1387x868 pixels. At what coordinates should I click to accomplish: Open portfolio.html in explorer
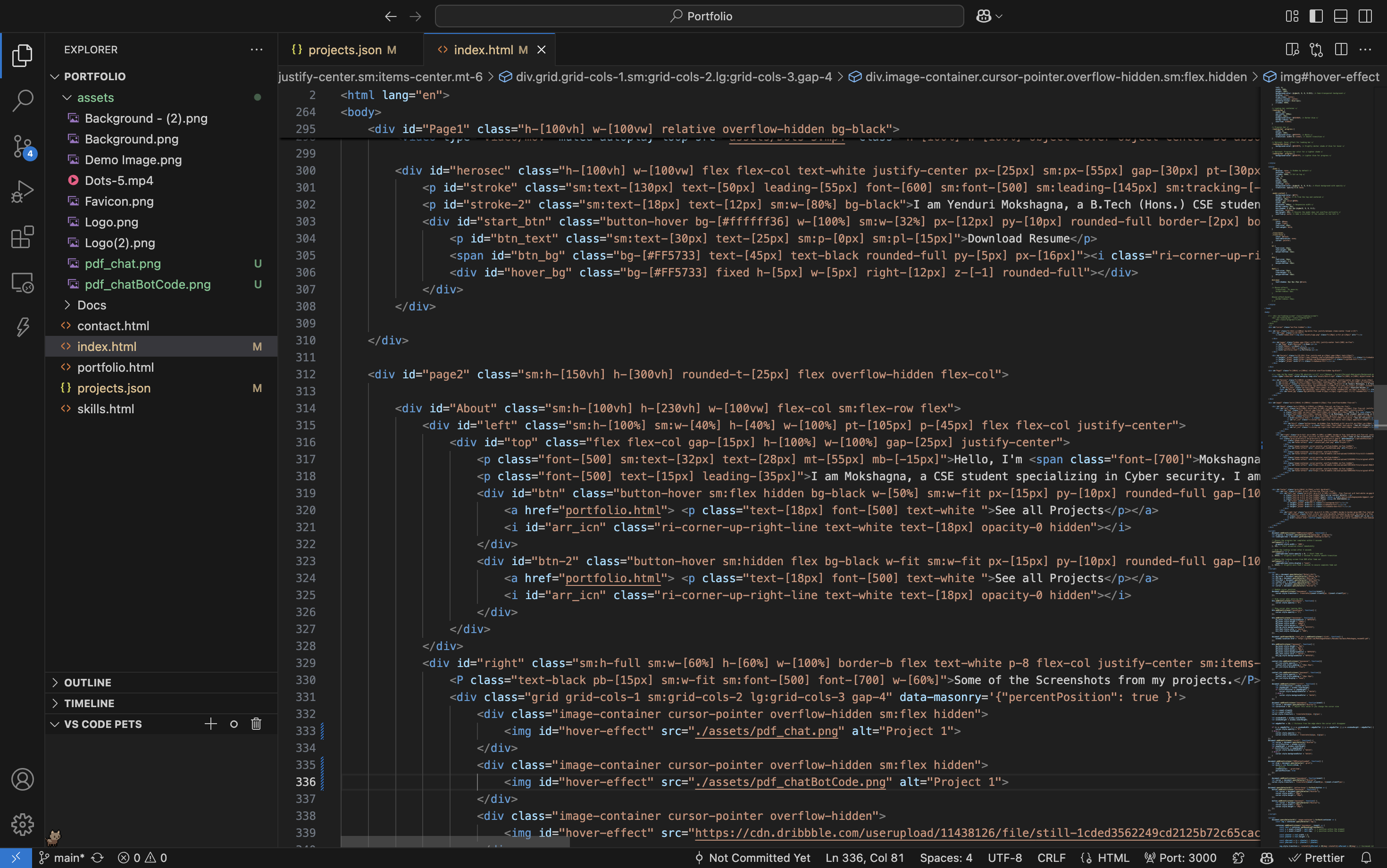point(161,367)
